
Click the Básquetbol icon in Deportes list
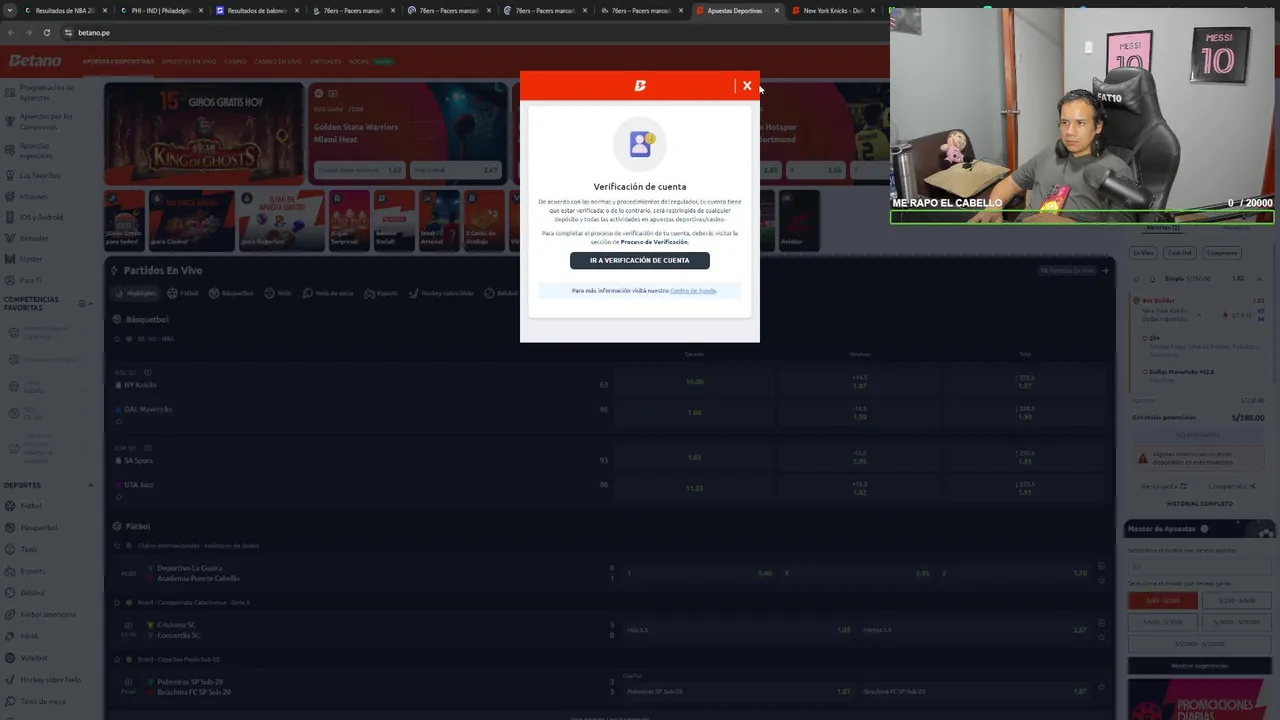10,528
